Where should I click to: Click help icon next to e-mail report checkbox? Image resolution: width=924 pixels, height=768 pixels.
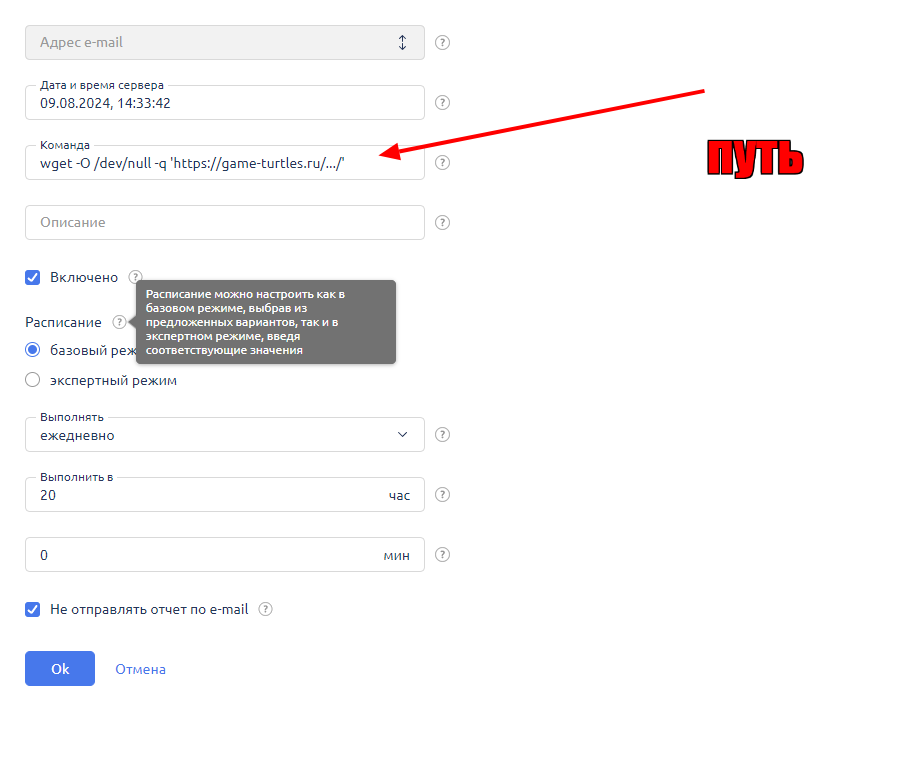click(x=265, y=609)
